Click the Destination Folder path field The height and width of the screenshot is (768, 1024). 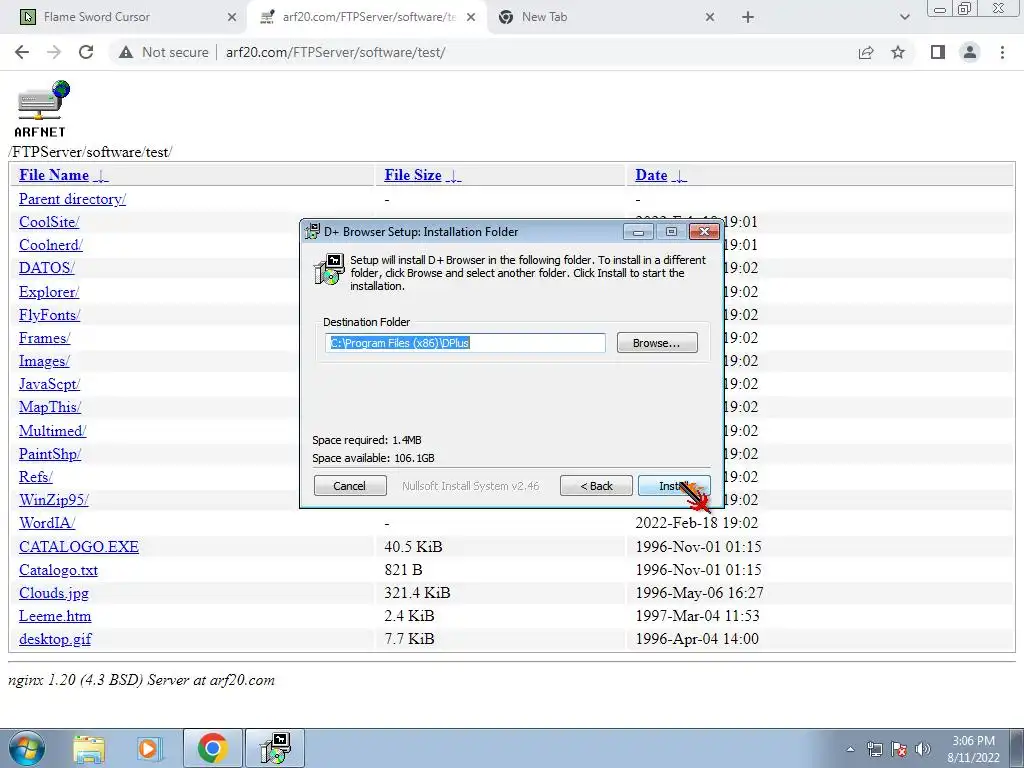466,343
